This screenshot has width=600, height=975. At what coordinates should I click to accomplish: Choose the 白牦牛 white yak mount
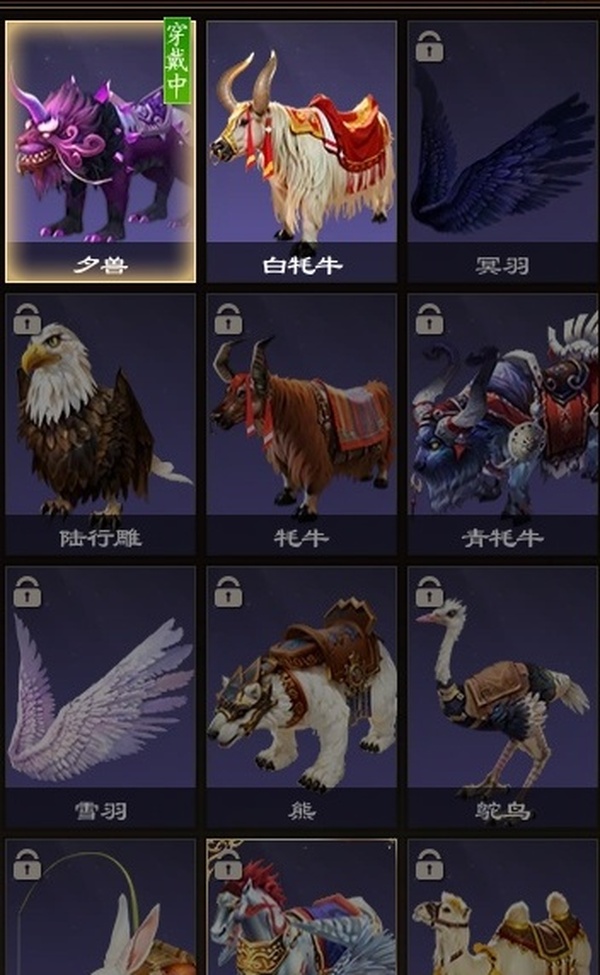[302, 152]
